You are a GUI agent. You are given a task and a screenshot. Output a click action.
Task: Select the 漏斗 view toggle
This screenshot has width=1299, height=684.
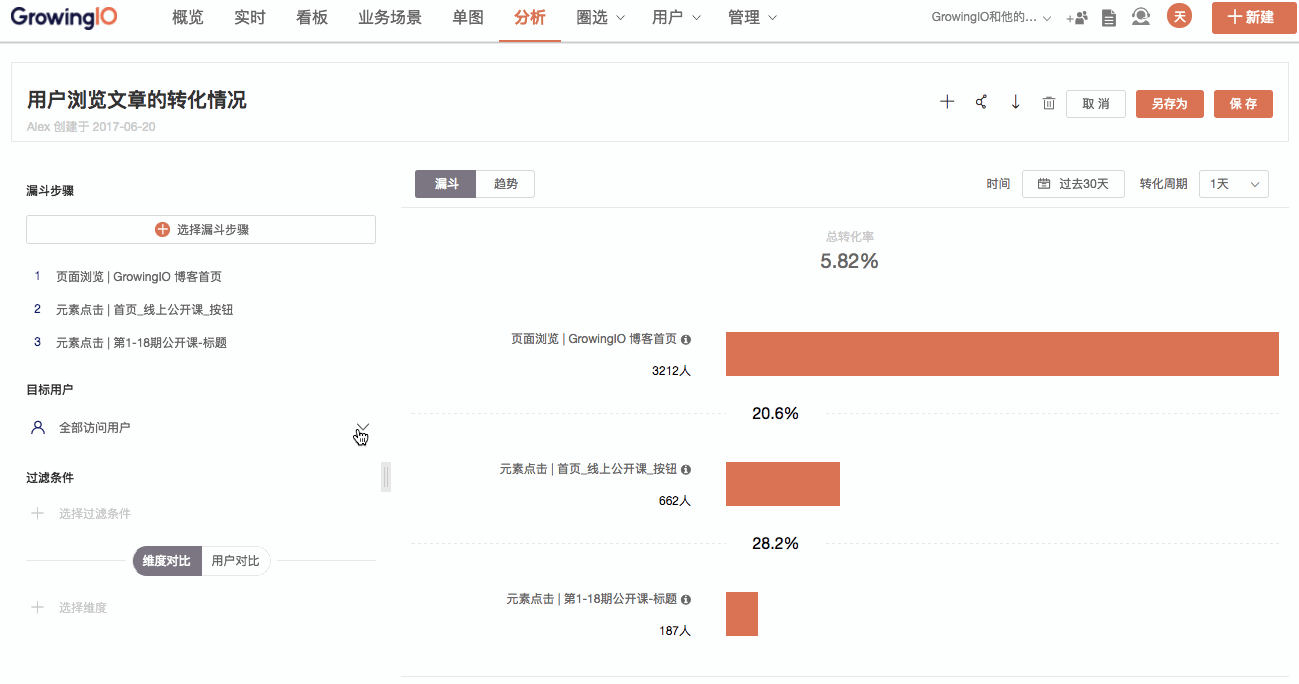pyautogui.click(x=446, y=184)
